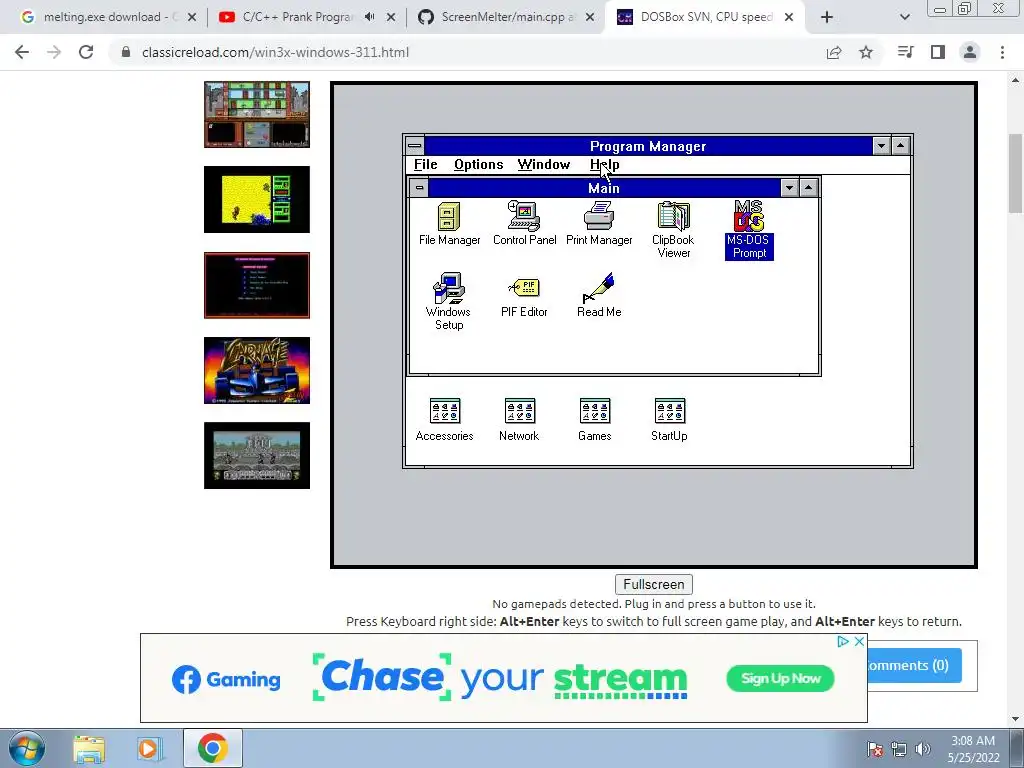This screenshot has height=768, width=1024.
Task: Click the page vertical scrollbar thumb
Action: click(x=1016, y=173)
